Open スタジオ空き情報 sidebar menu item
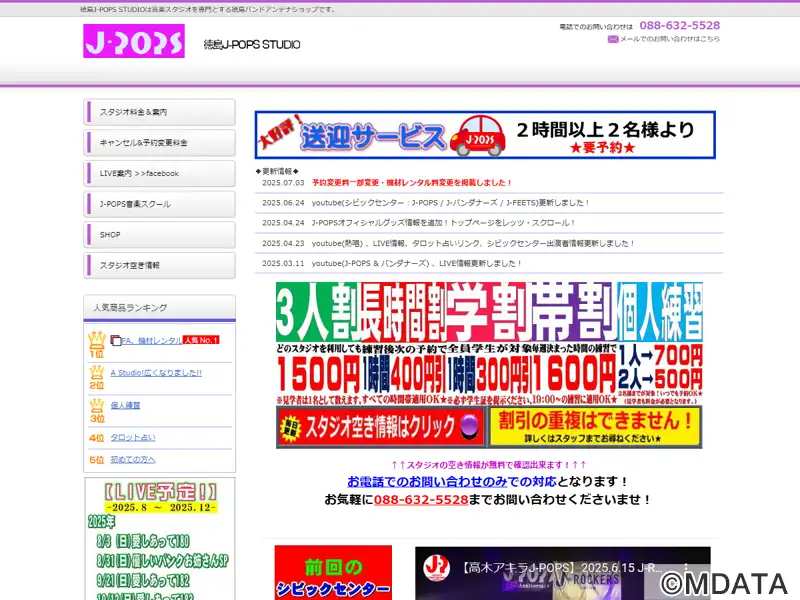800x600 pixels. click(x=159, y=265)
